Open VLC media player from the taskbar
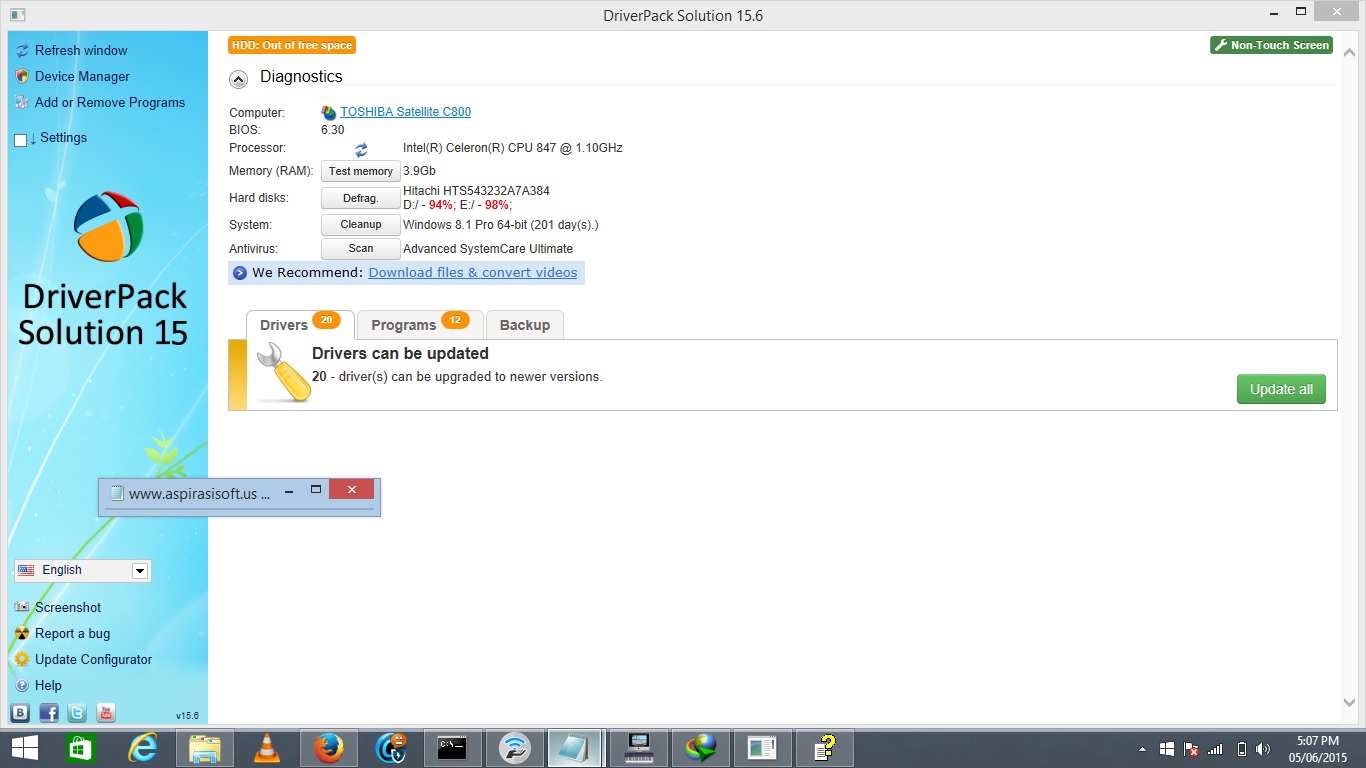Screen dimensions: 1366x768 [x=266, y=748]
